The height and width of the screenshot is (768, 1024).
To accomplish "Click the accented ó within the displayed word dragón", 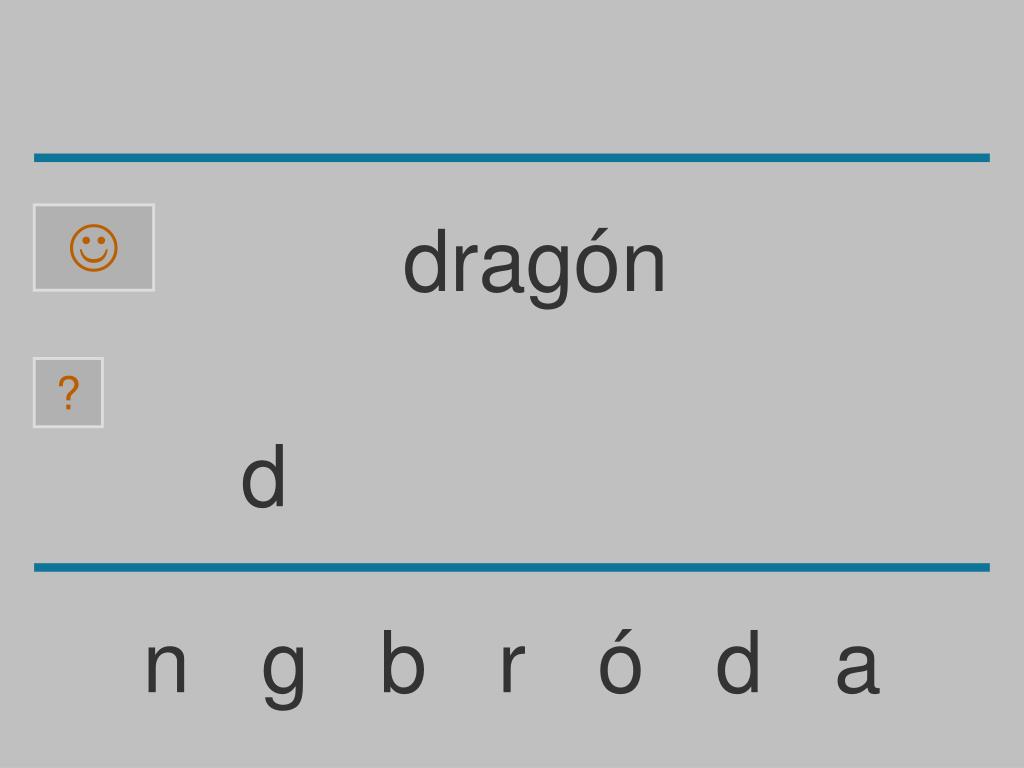I will (x=596, y=261).
